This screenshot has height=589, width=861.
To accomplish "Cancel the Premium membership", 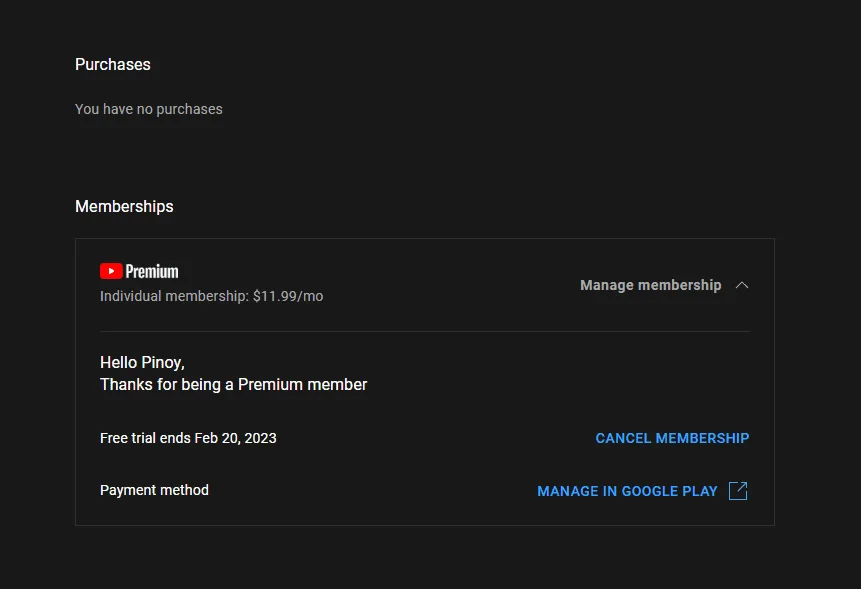I will pyautogui.click(x=672, y=438).
